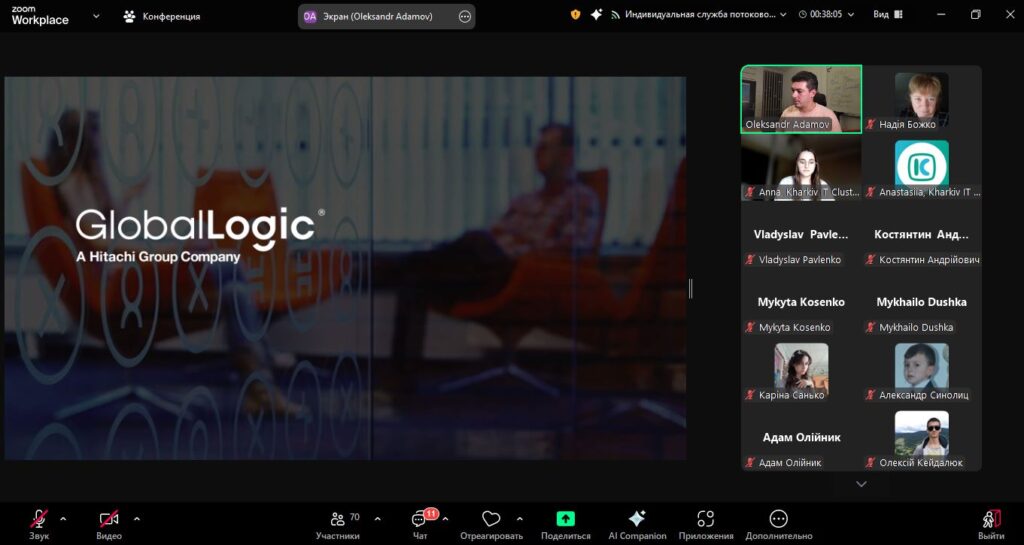Open the Приложения apps icon
1024x545 pixels.
pos(705,525)
